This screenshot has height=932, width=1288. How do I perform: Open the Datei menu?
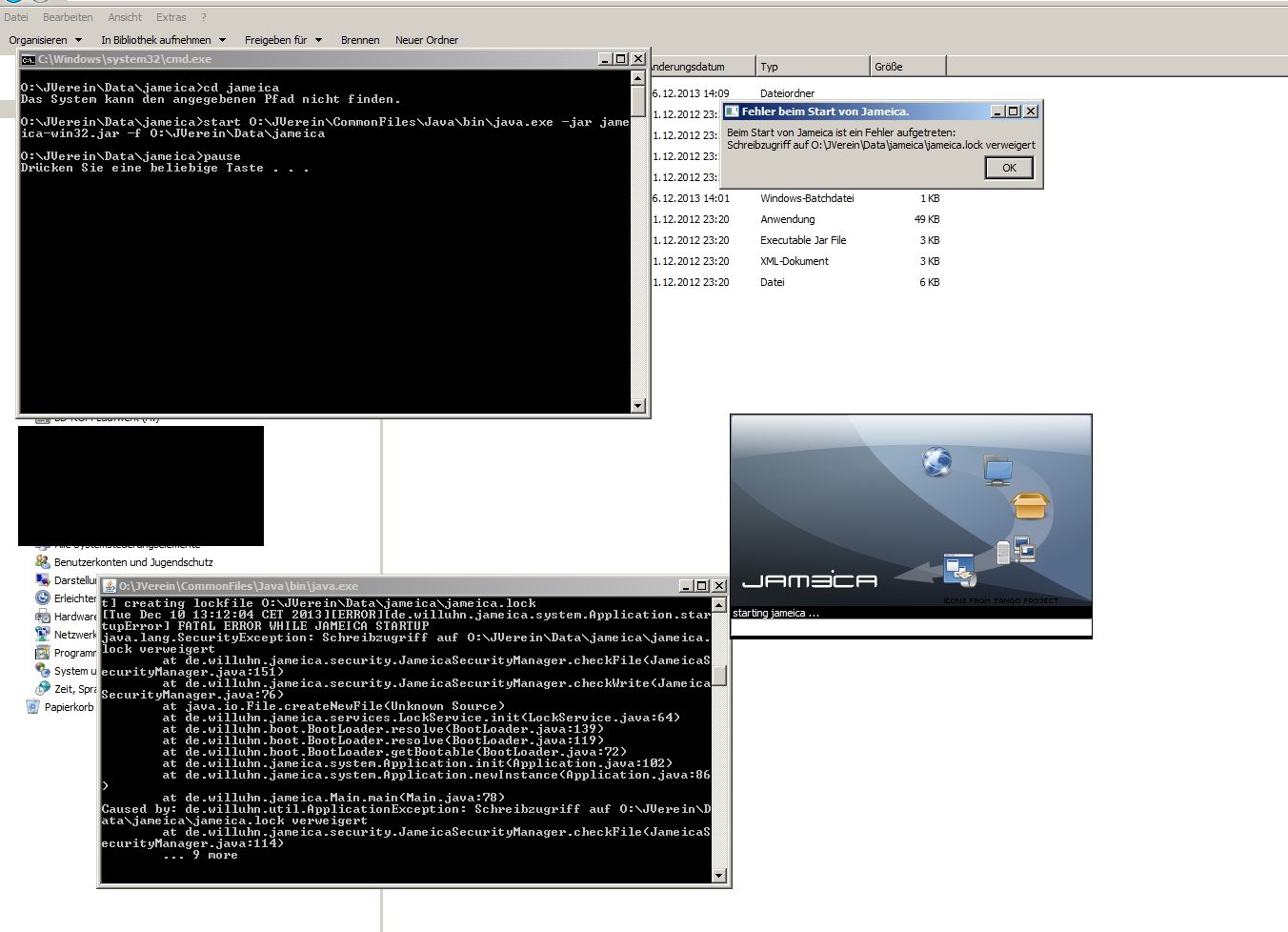pyautogui.click(x=16, y=17)
